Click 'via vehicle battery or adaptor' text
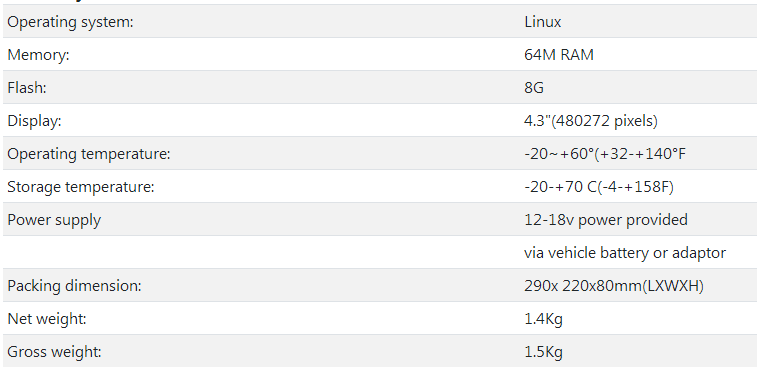The width and height of the screenshot is (757, 375). point(625,253)
